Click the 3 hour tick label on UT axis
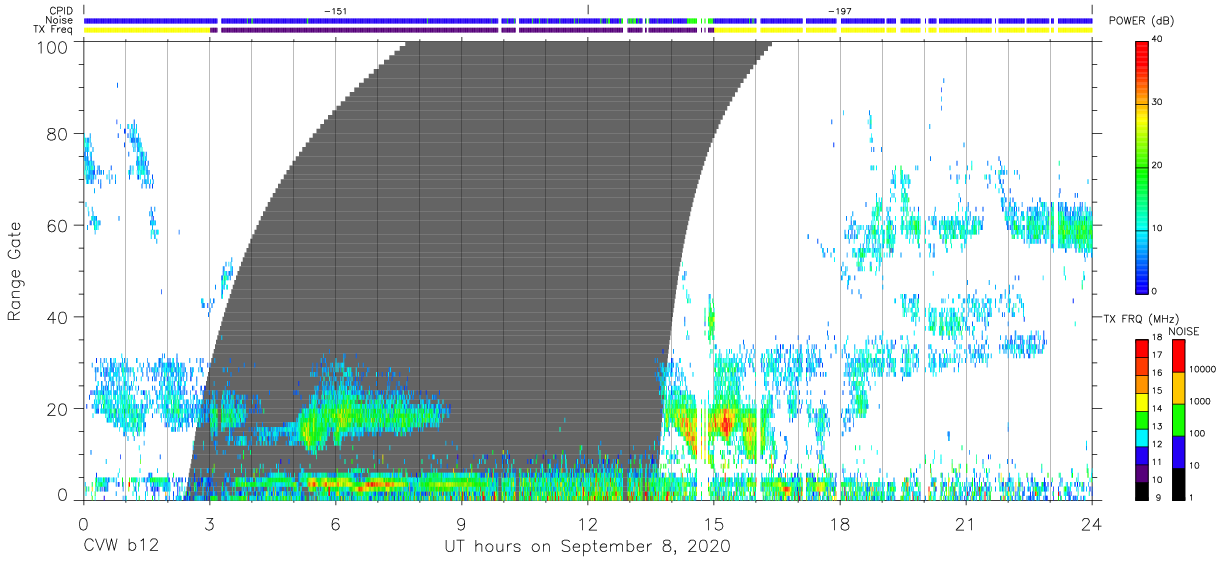This screenshot has height=567, width=1228. pyautogui.click(x=209, y=524)
